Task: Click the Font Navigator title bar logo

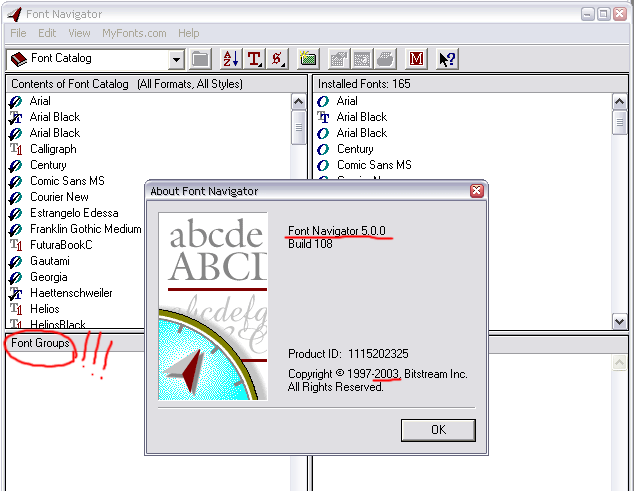Action: 15,14
